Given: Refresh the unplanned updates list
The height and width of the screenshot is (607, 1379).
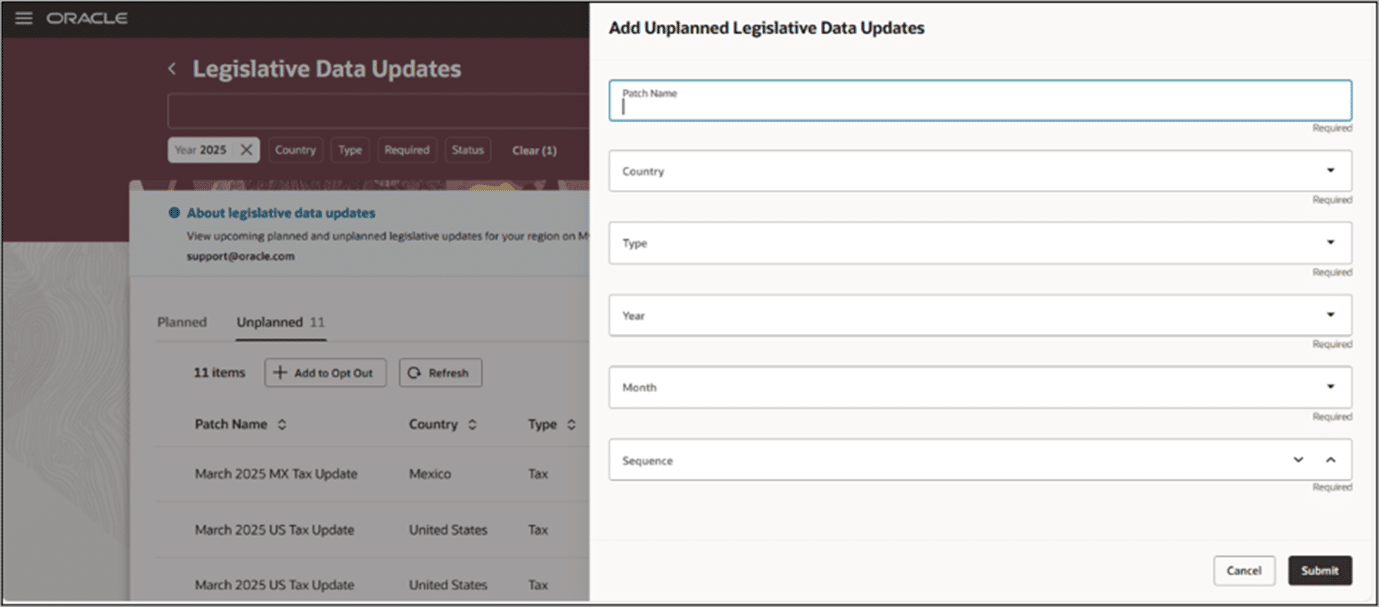Looking at the screenshot, I should pos(440,372).
